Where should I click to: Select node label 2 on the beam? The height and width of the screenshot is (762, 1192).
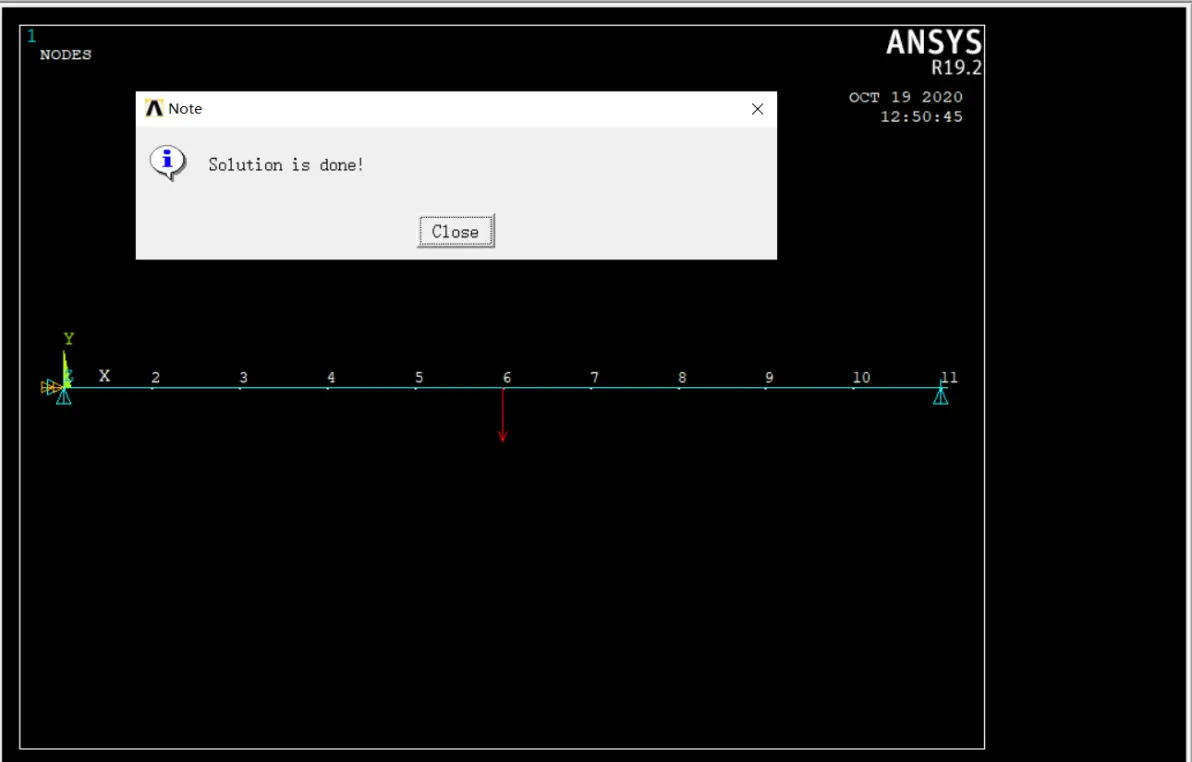(155, 377)
